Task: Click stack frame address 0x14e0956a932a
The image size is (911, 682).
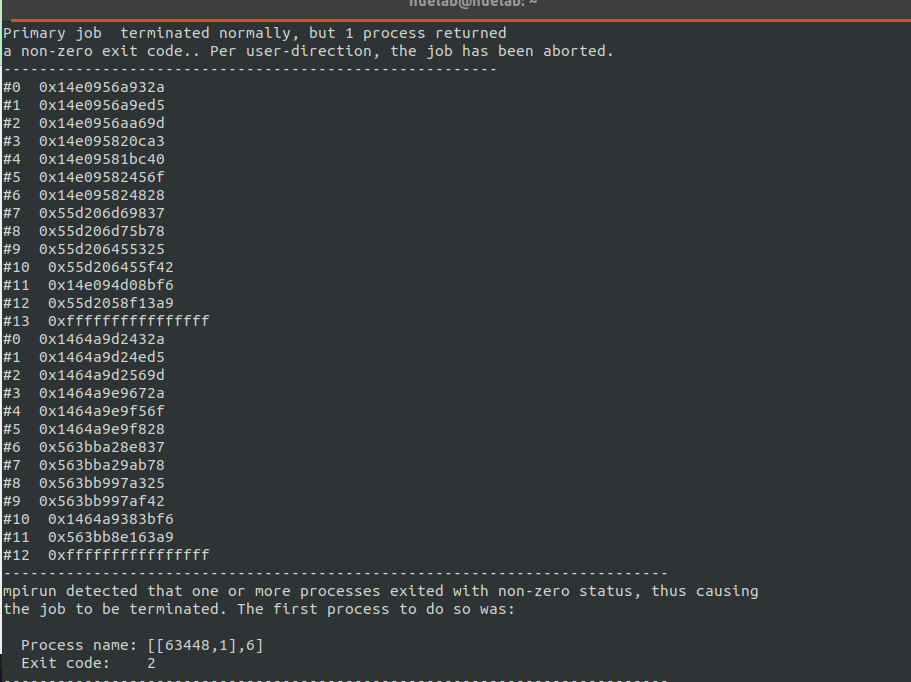Action: click(102, 87)
